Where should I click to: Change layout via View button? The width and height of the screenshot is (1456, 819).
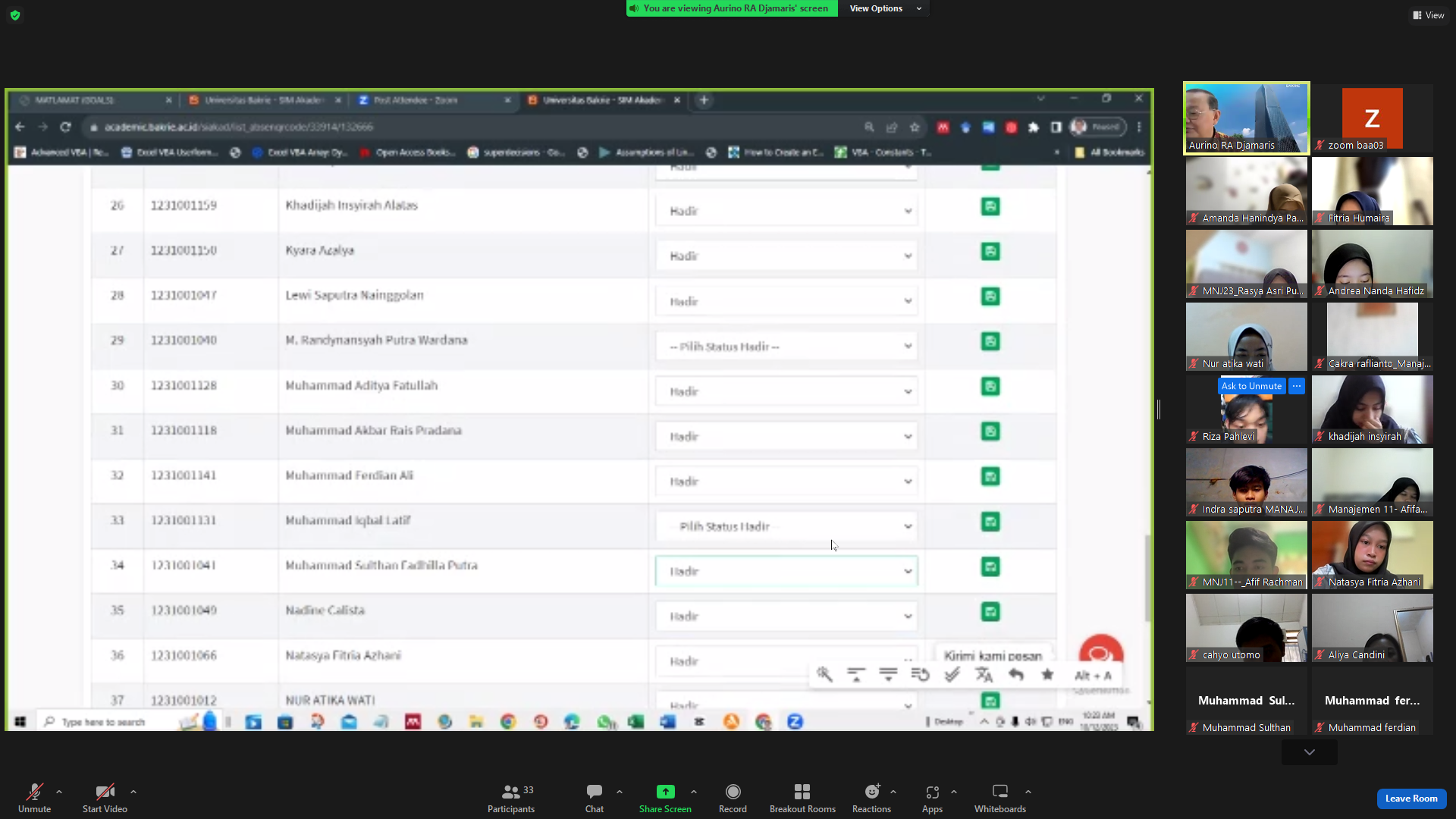(x=1429, y=15)
